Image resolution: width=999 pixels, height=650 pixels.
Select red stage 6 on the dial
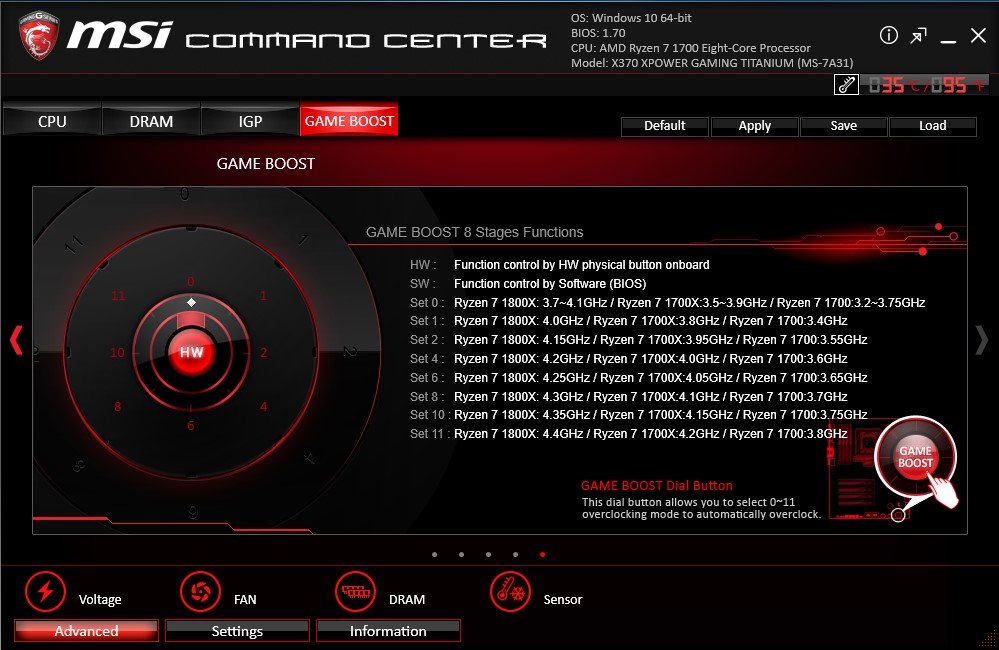point(190,425)
